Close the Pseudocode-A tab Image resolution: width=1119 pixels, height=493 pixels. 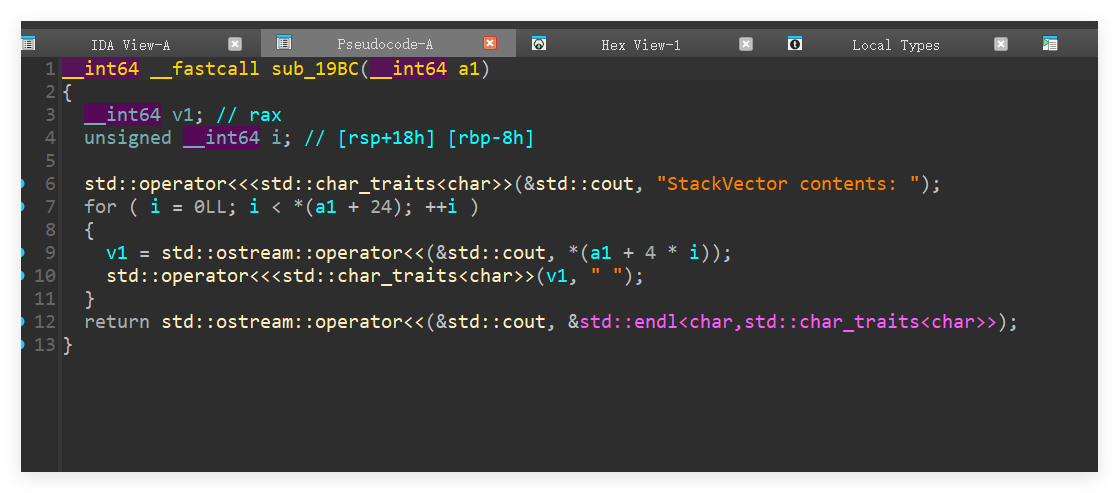click(490, 44)
